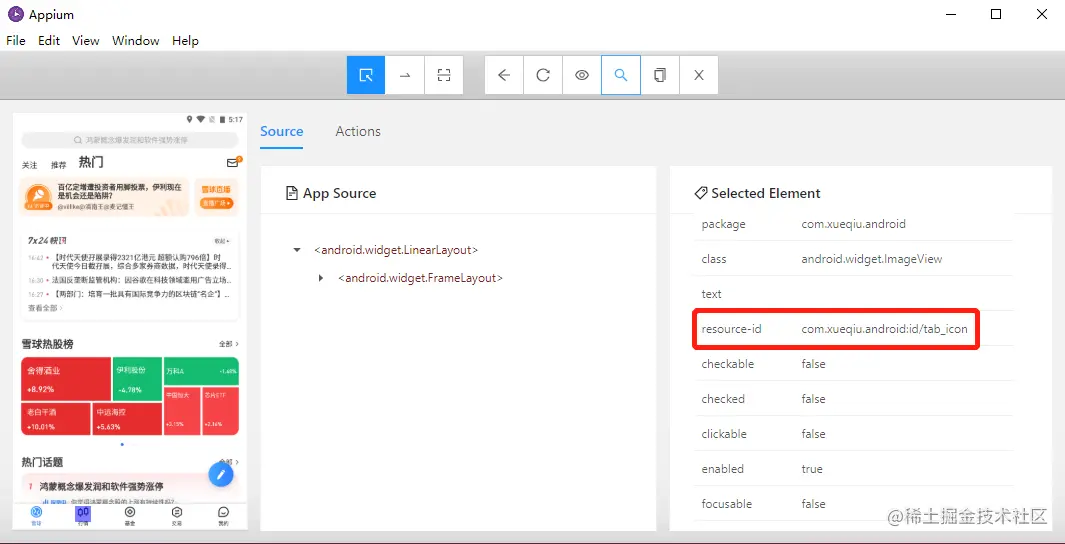Expand the android.widget.FrameLayout node

(321, 278)
